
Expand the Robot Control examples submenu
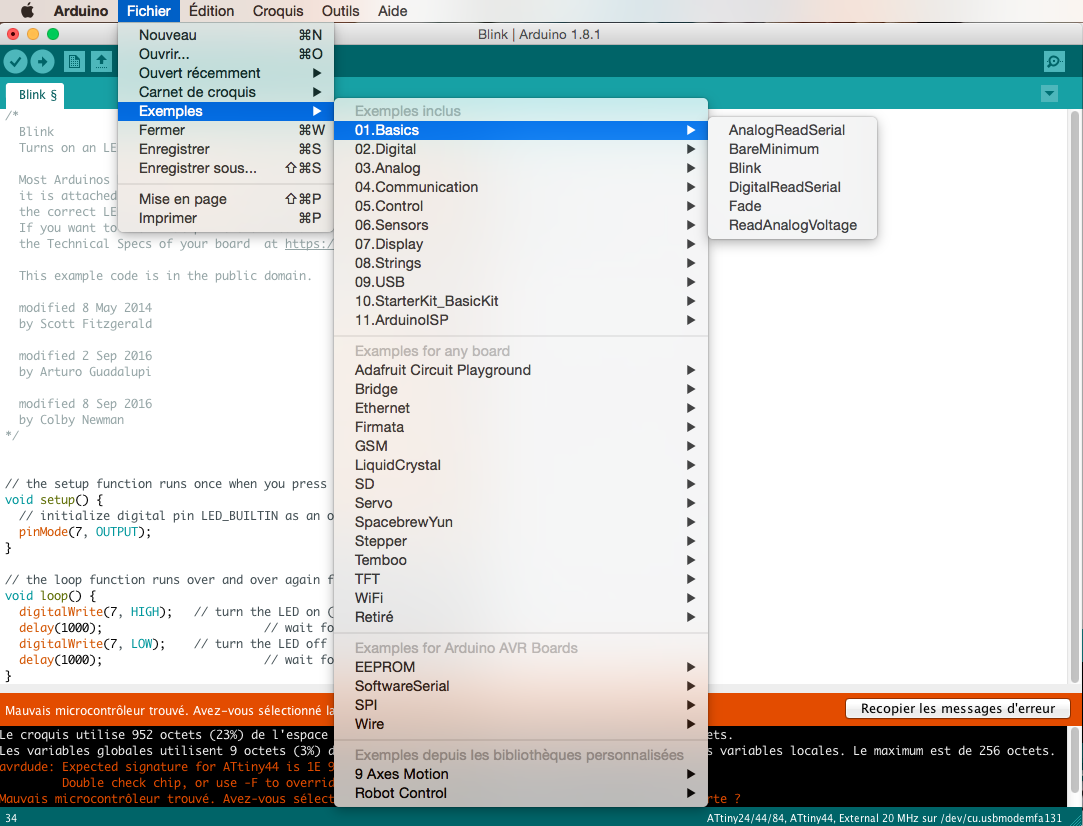click(521, 793)
